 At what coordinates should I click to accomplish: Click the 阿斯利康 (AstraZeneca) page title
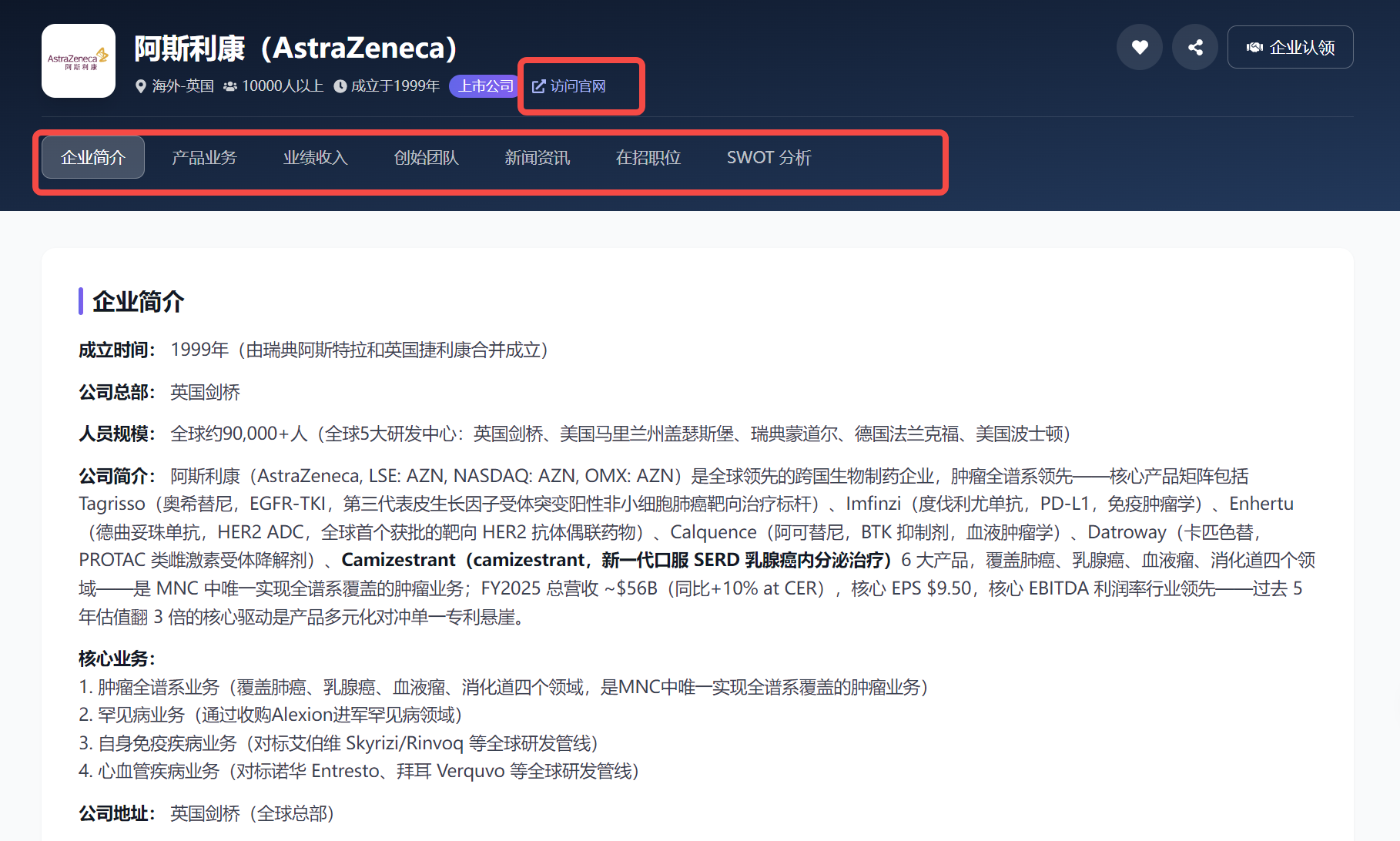tap(296, 48)
